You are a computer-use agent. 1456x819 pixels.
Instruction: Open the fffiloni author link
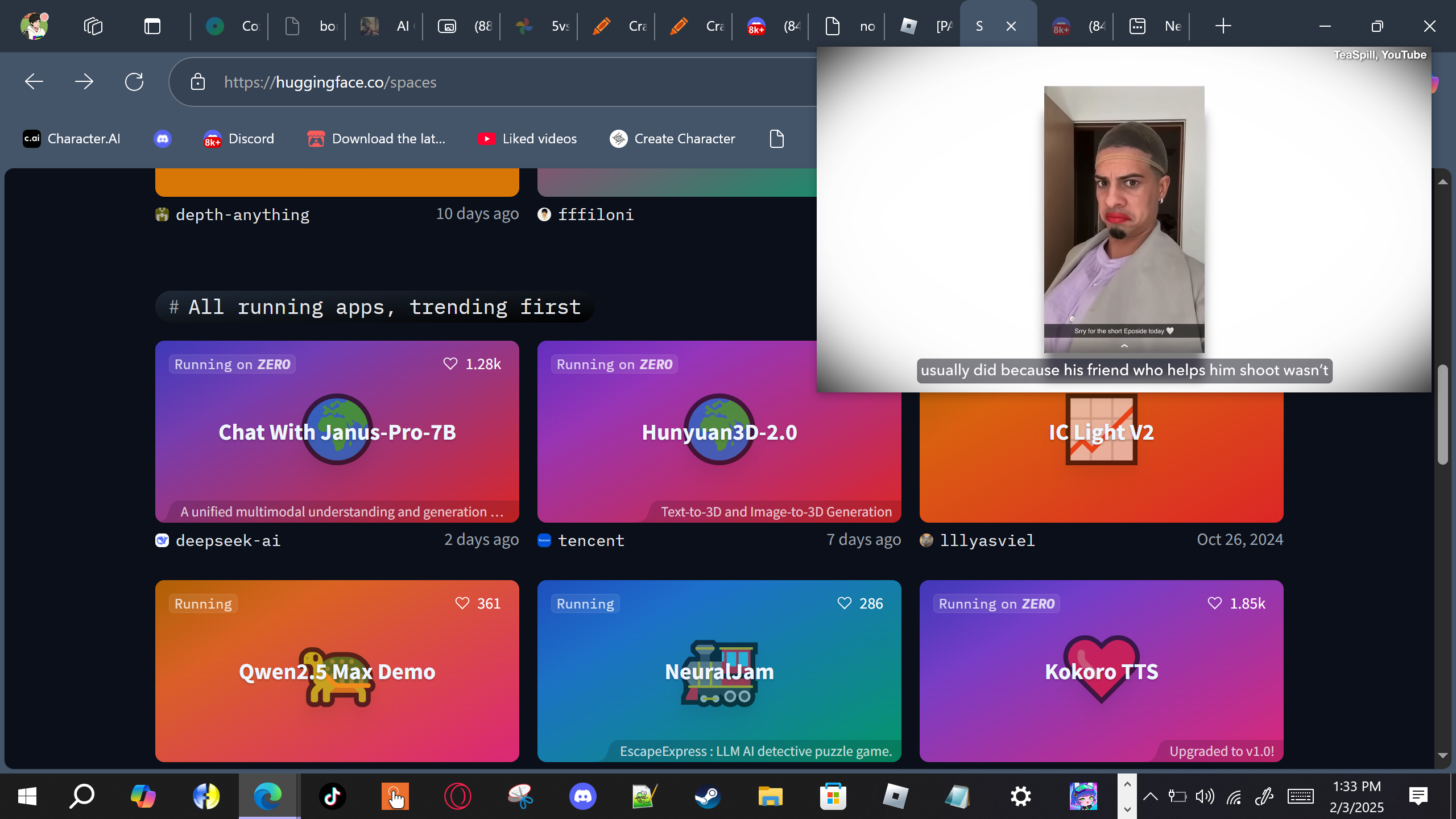point(595,214)
